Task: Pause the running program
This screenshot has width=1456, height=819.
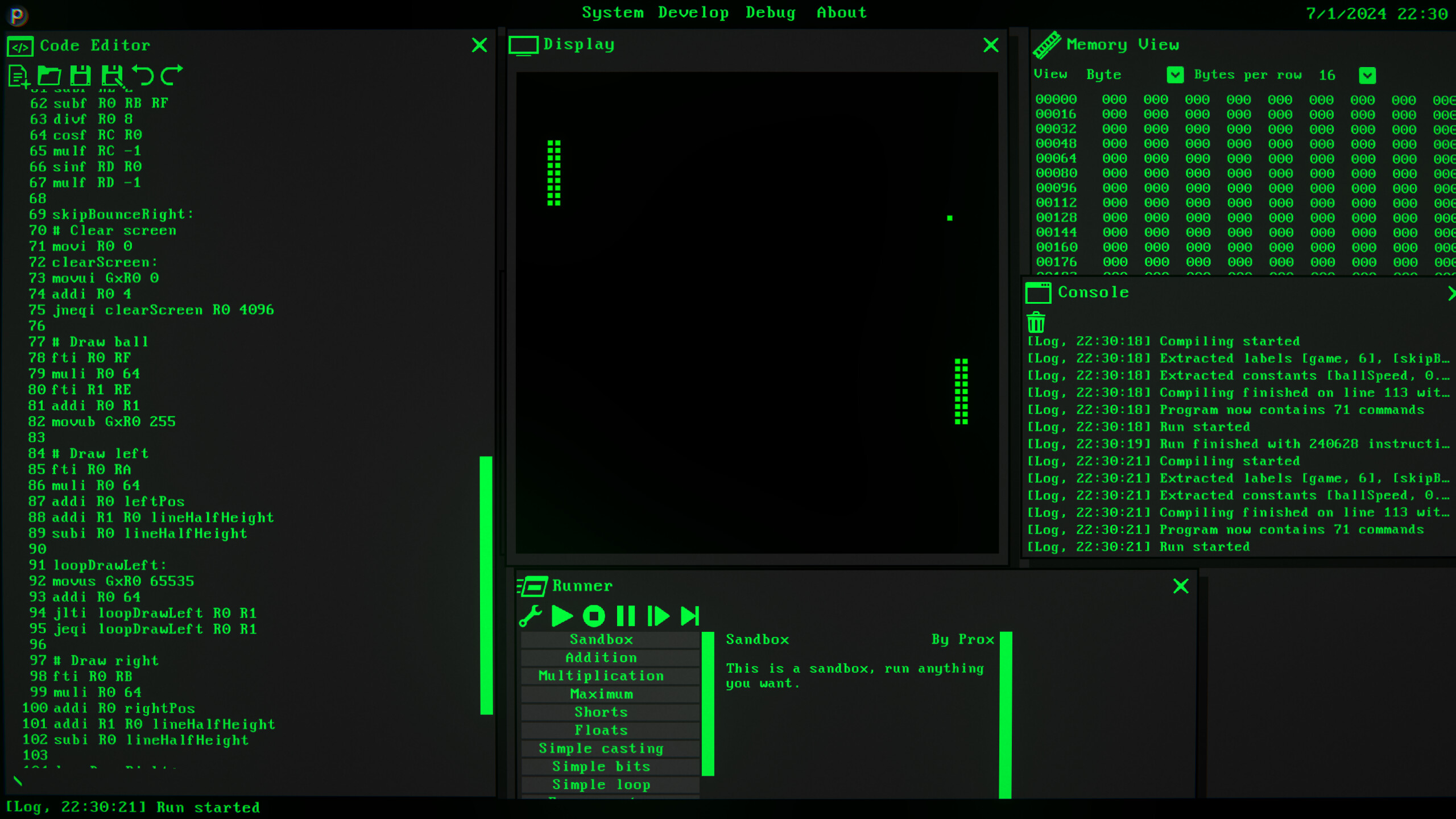Action: (x=626, y=615)
